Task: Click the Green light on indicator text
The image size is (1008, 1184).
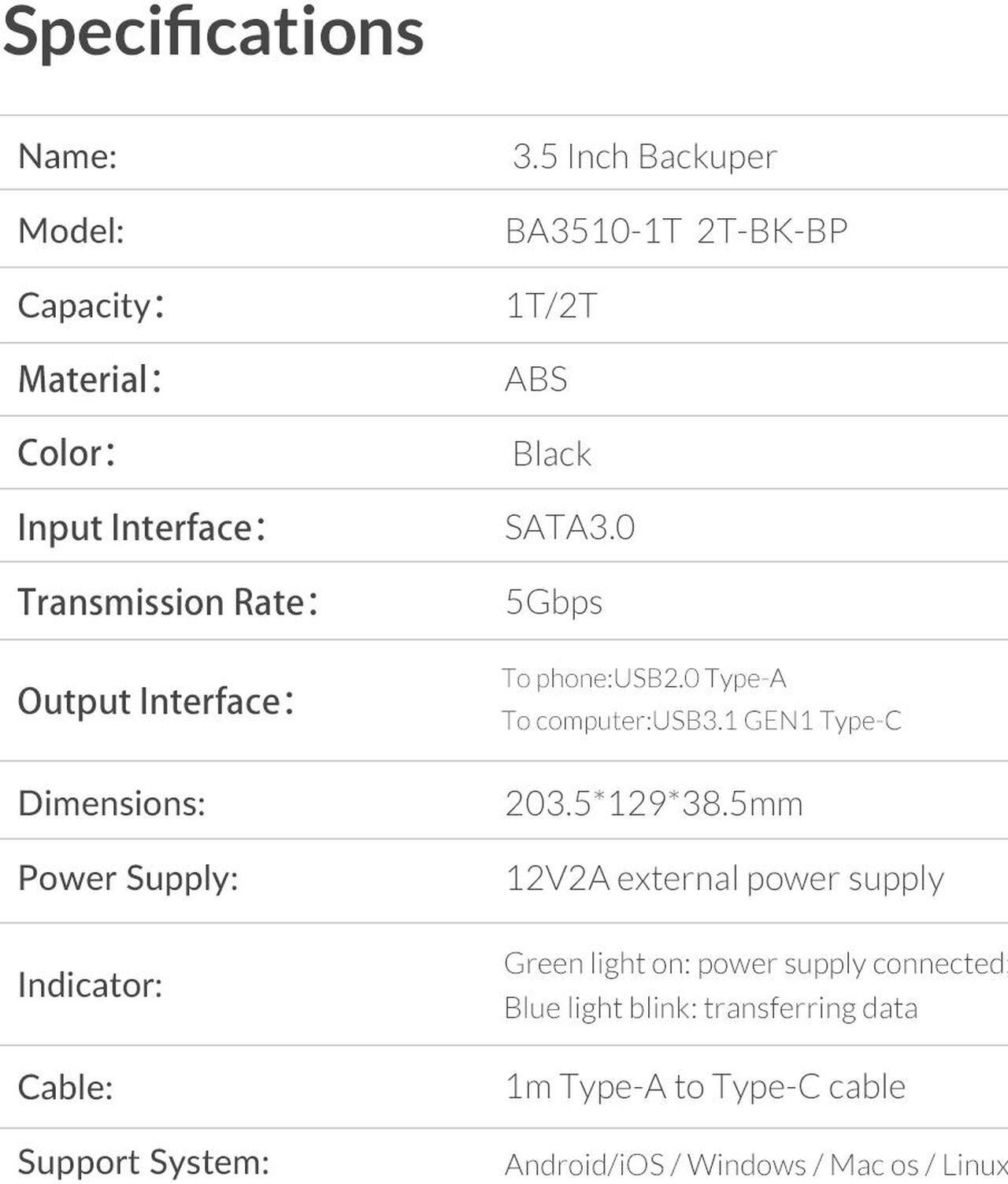Action: pyautogui.click(x=755, y=963)
